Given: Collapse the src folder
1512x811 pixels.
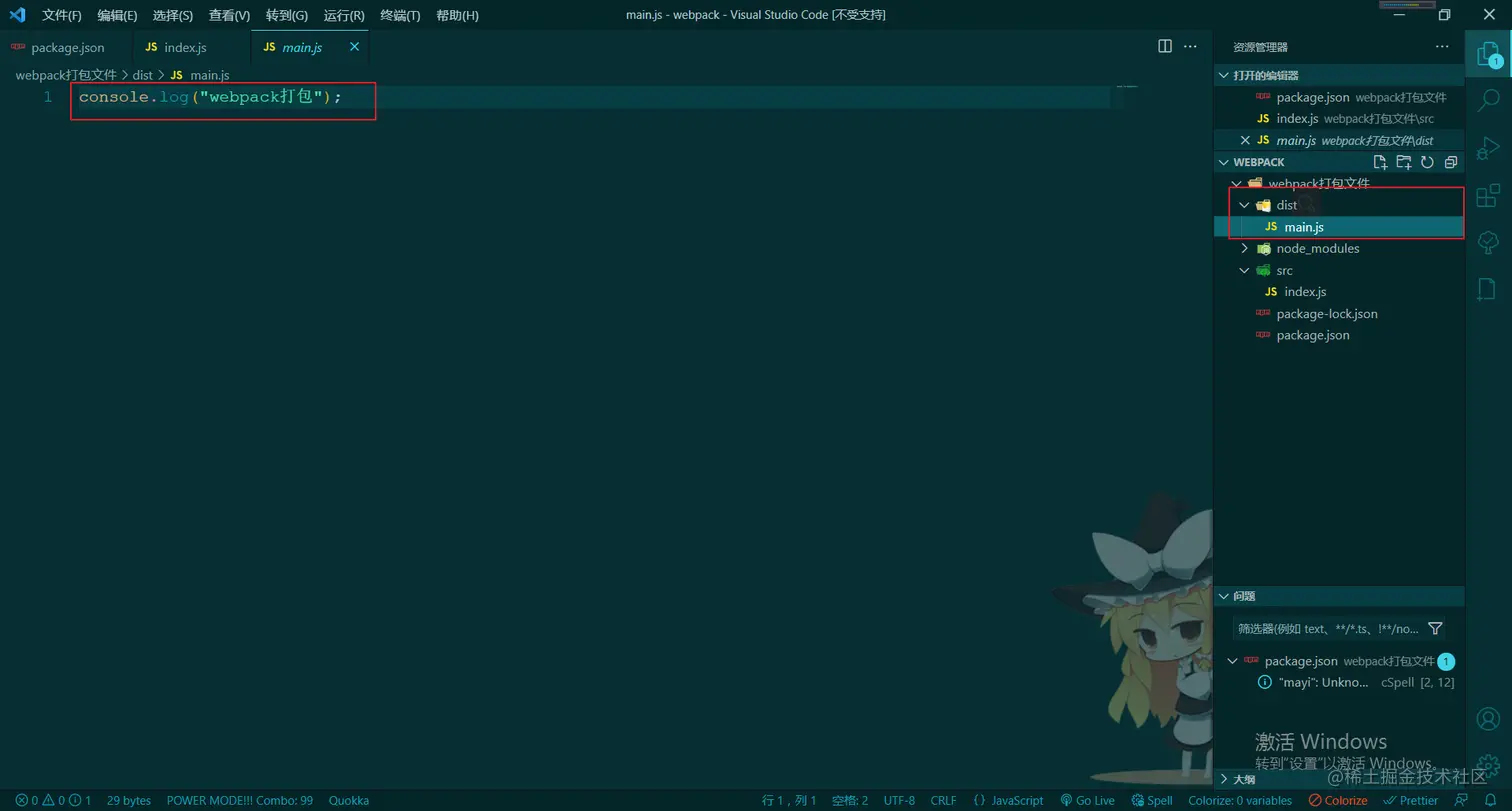Looking at the screenshot, I should 1245,270.
